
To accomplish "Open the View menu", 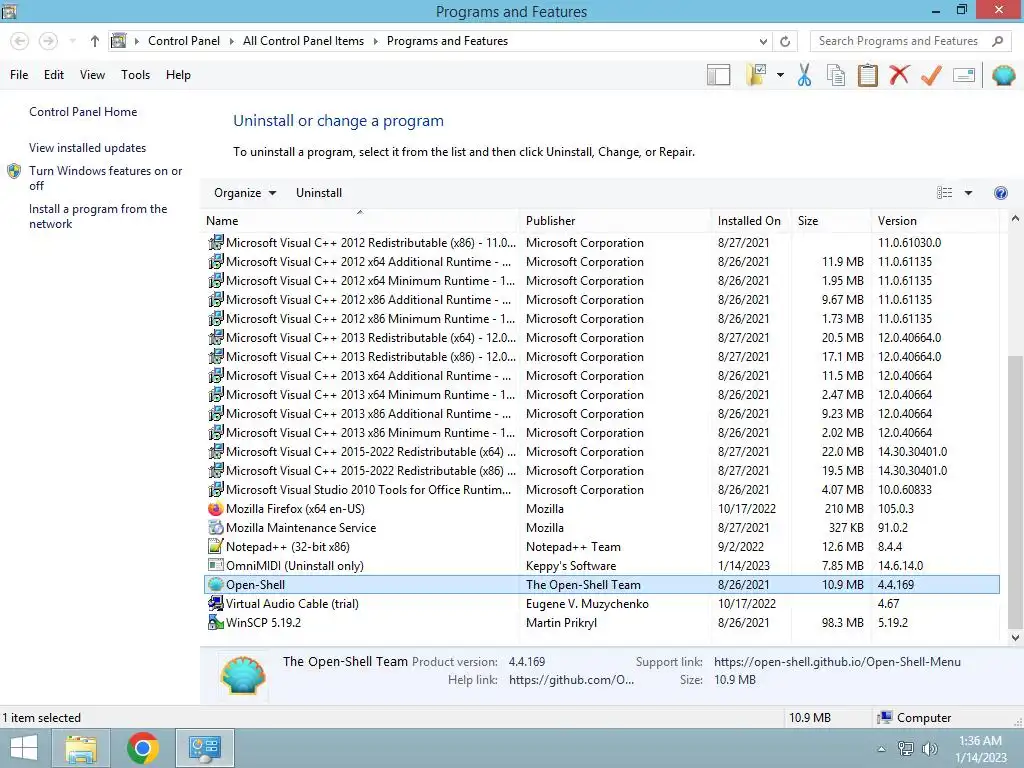I will [x=92, y=75].
